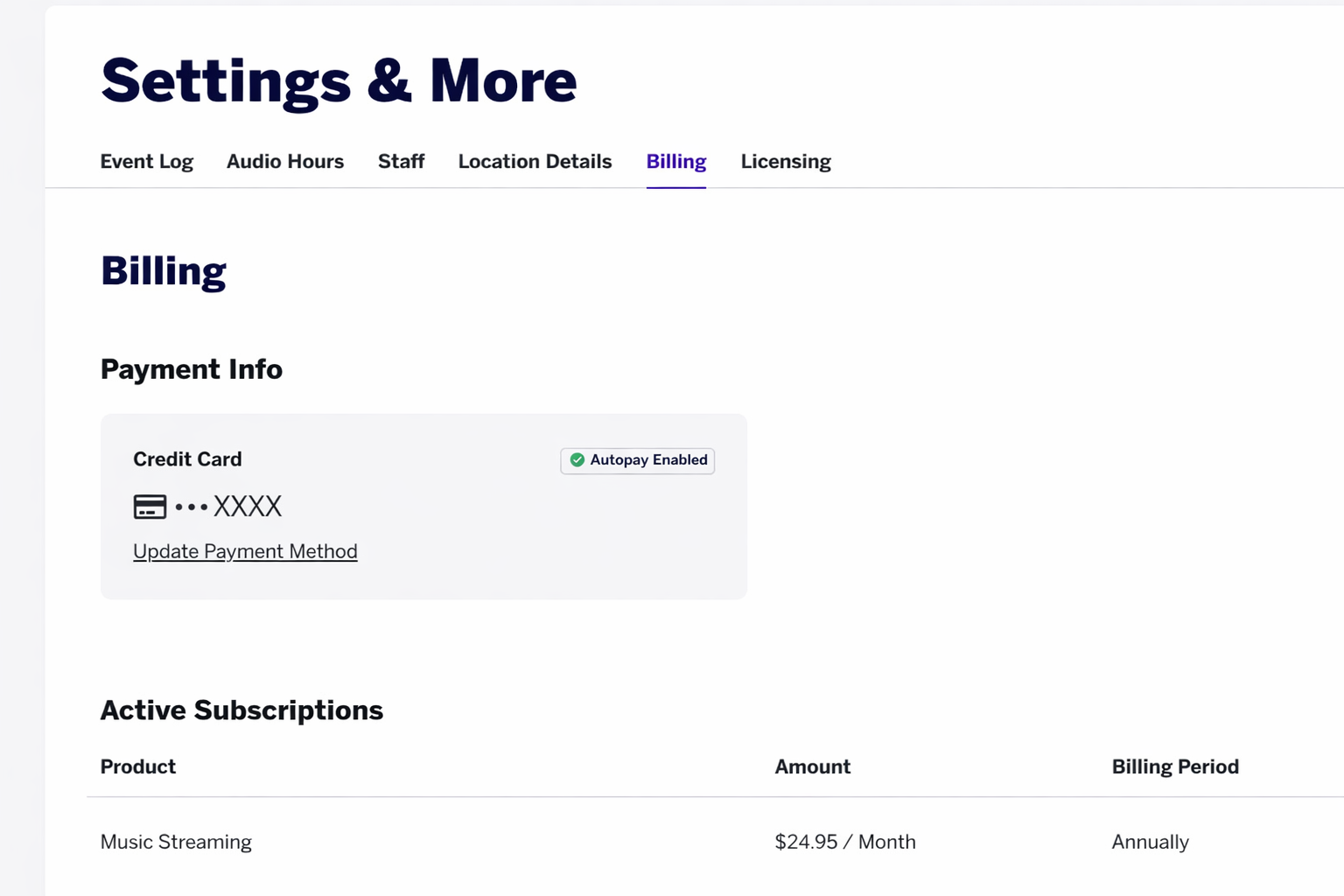This screenshot has height=896, width=1344.
Task: Click the Payment Info heading
Action: coord(192,369)
